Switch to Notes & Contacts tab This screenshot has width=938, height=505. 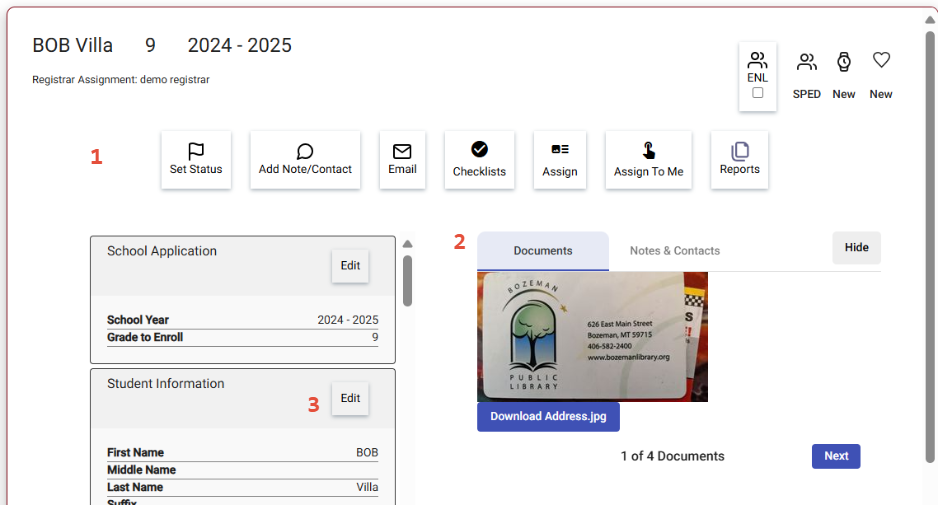click(675, 251)
